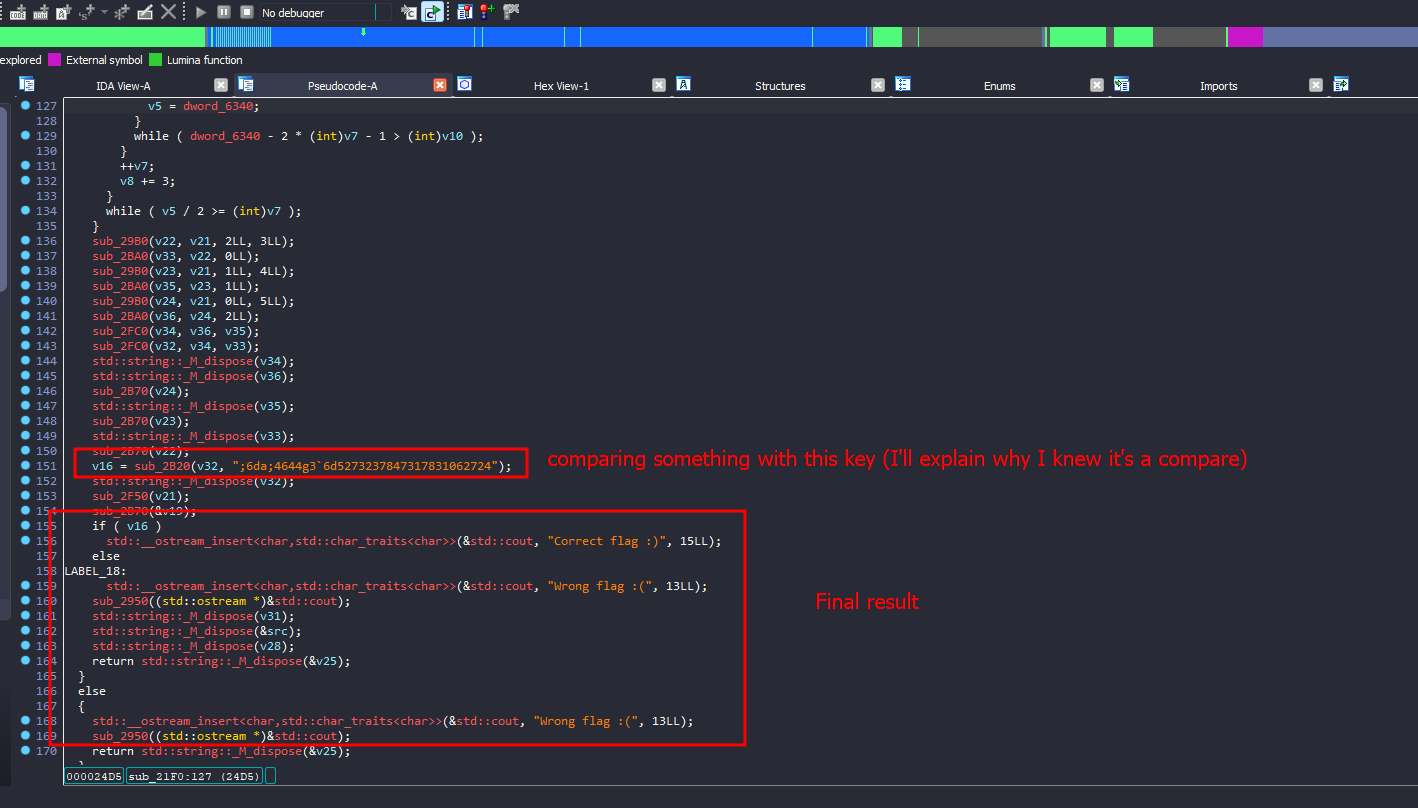Click the breakpoint list toolbar icon
The width and height of the screenshot is (1418, 808).
(464, 12)
